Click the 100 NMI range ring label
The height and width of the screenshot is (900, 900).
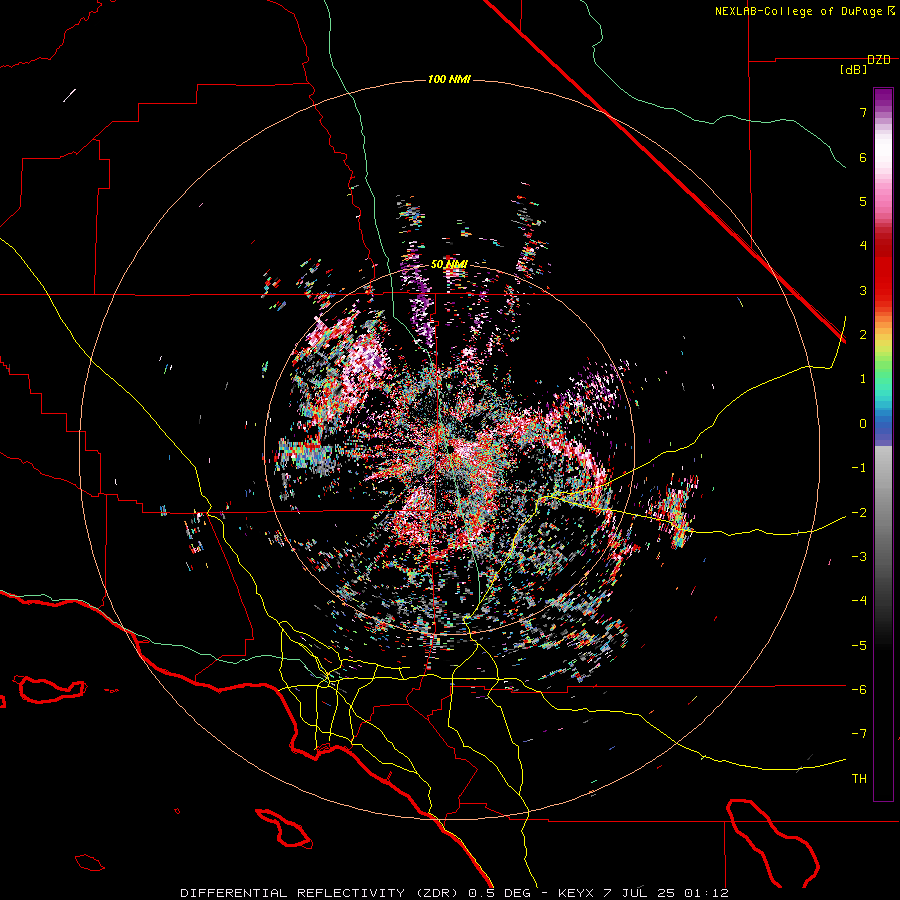[x=449, y=79]
